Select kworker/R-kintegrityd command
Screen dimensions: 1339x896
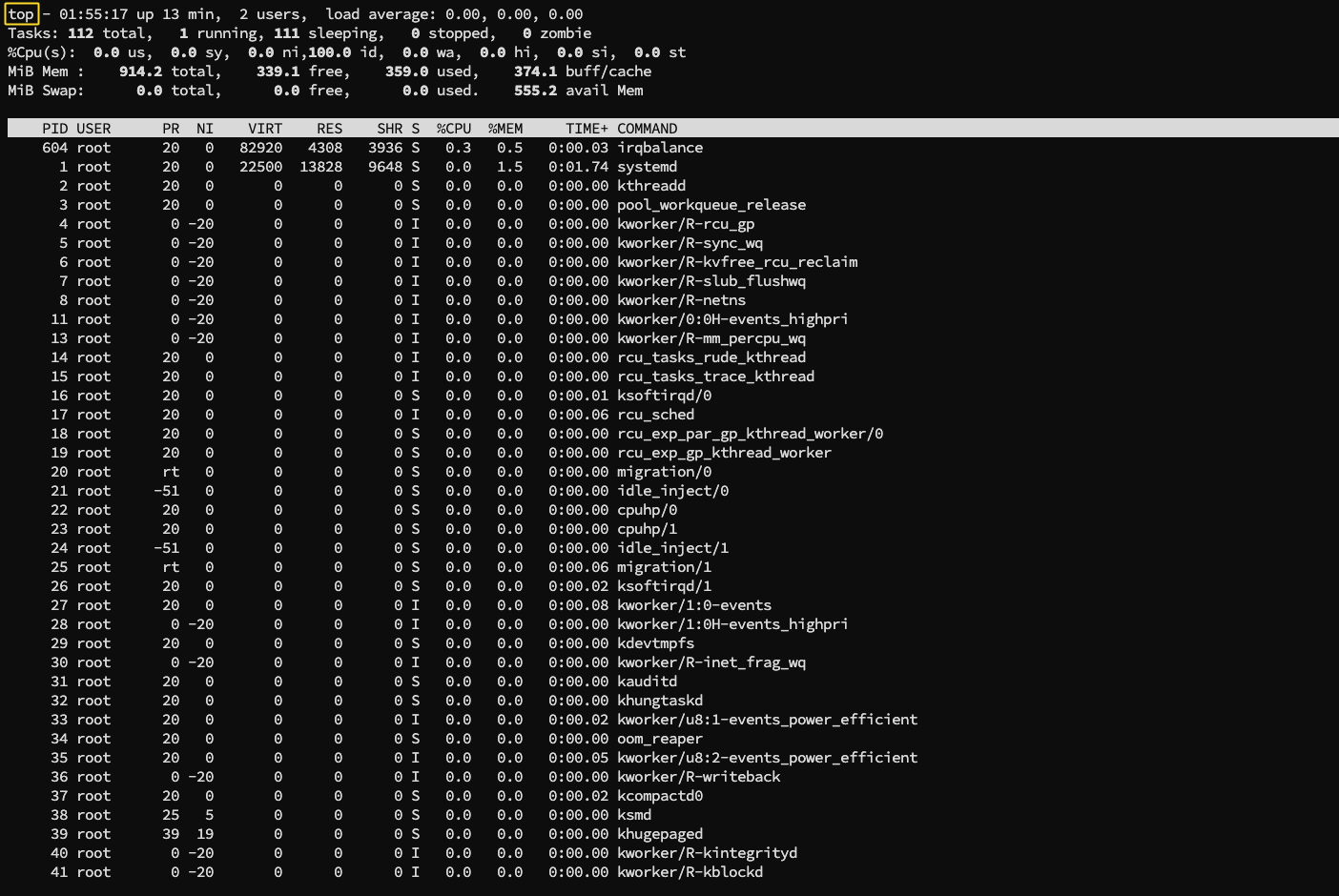click(708, 853)
